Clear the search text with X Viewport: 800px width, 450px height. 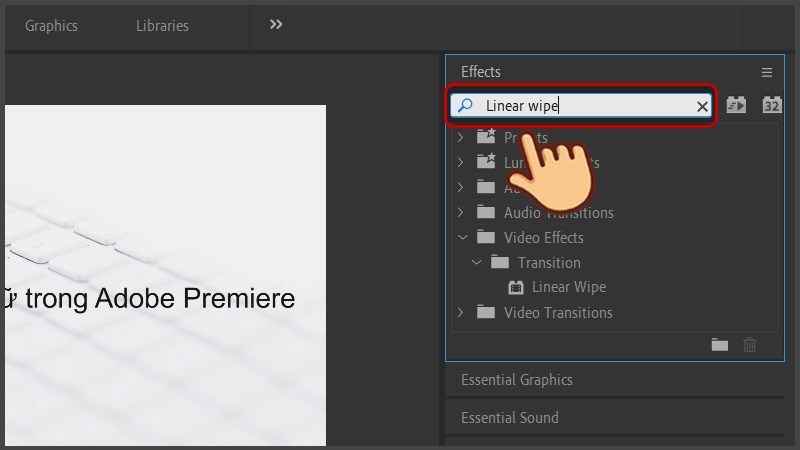tap(702, 106)
